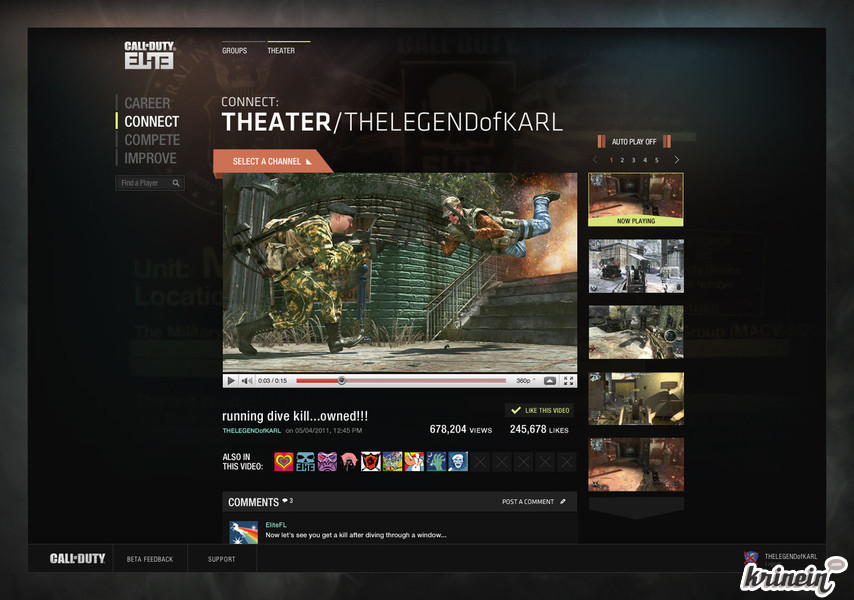The height and width of the screenshot is (600, 854).
Task: Click the video progress bar scrubber
Action: click(342, 381)
